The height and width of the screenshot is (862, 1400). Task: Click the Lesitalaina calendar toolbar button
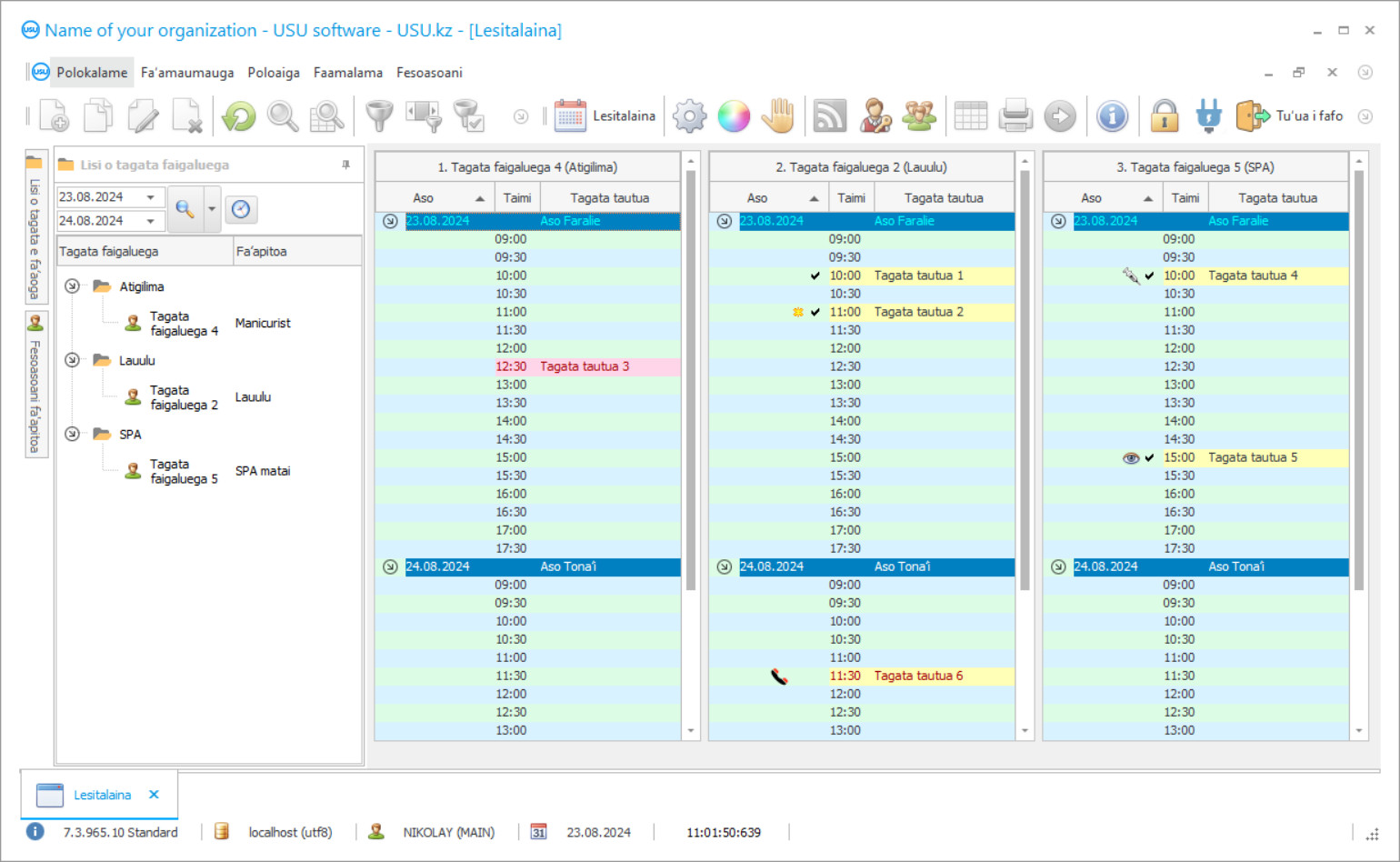tap(605, 116)
